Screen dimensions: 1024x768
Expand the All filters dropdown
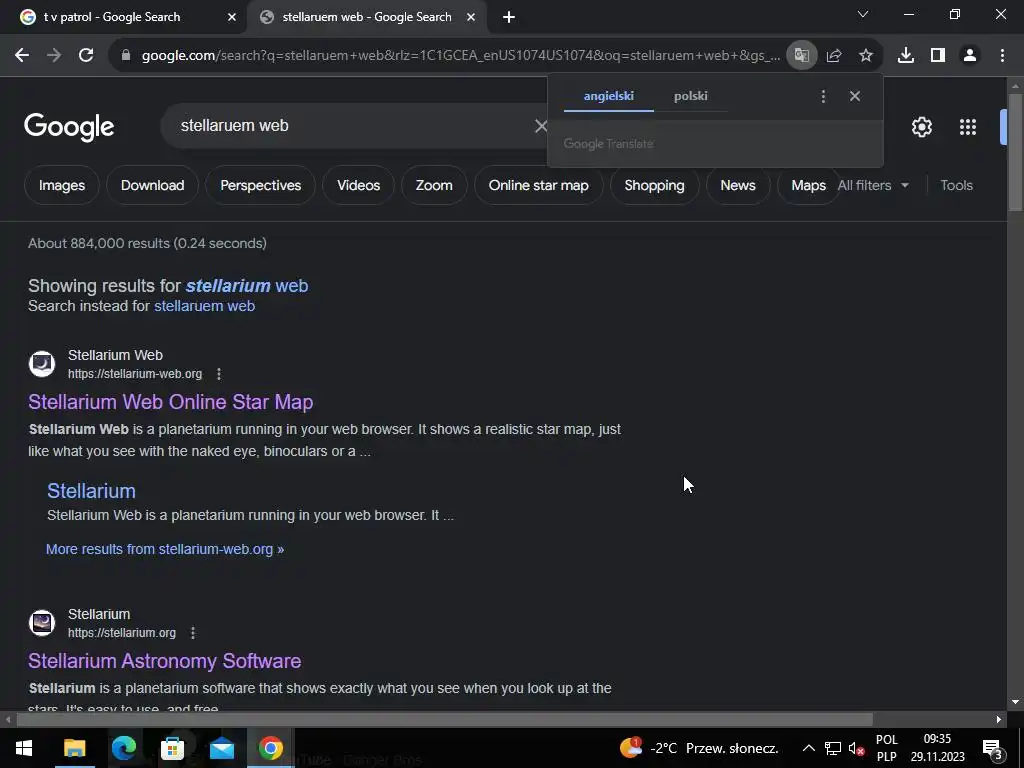coord(873,185)
